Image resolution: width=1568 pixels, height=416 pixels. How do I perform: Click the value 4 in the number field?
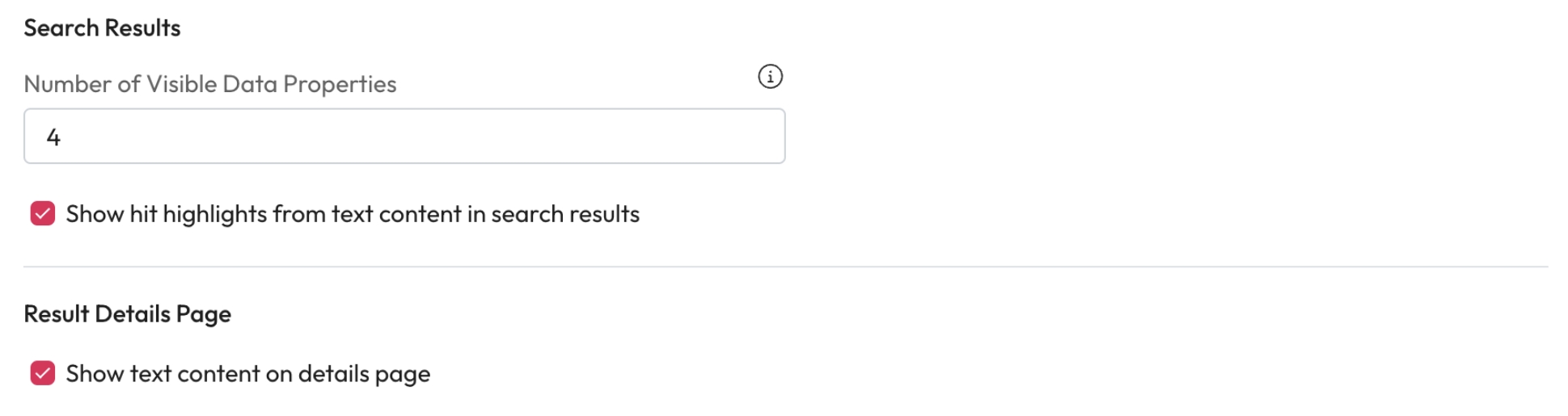53,137
